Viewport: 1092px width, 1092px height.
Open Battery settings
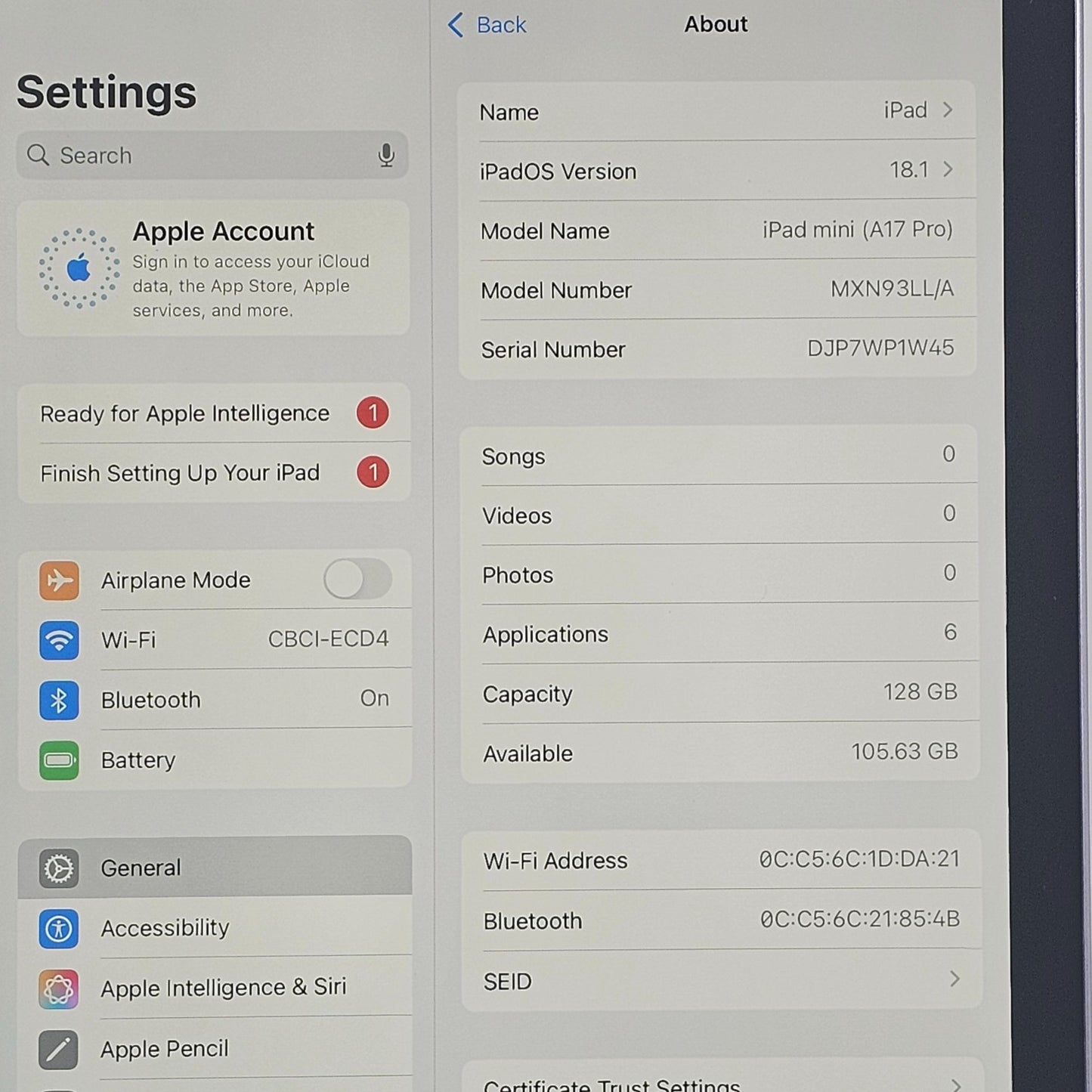(215, 759)
